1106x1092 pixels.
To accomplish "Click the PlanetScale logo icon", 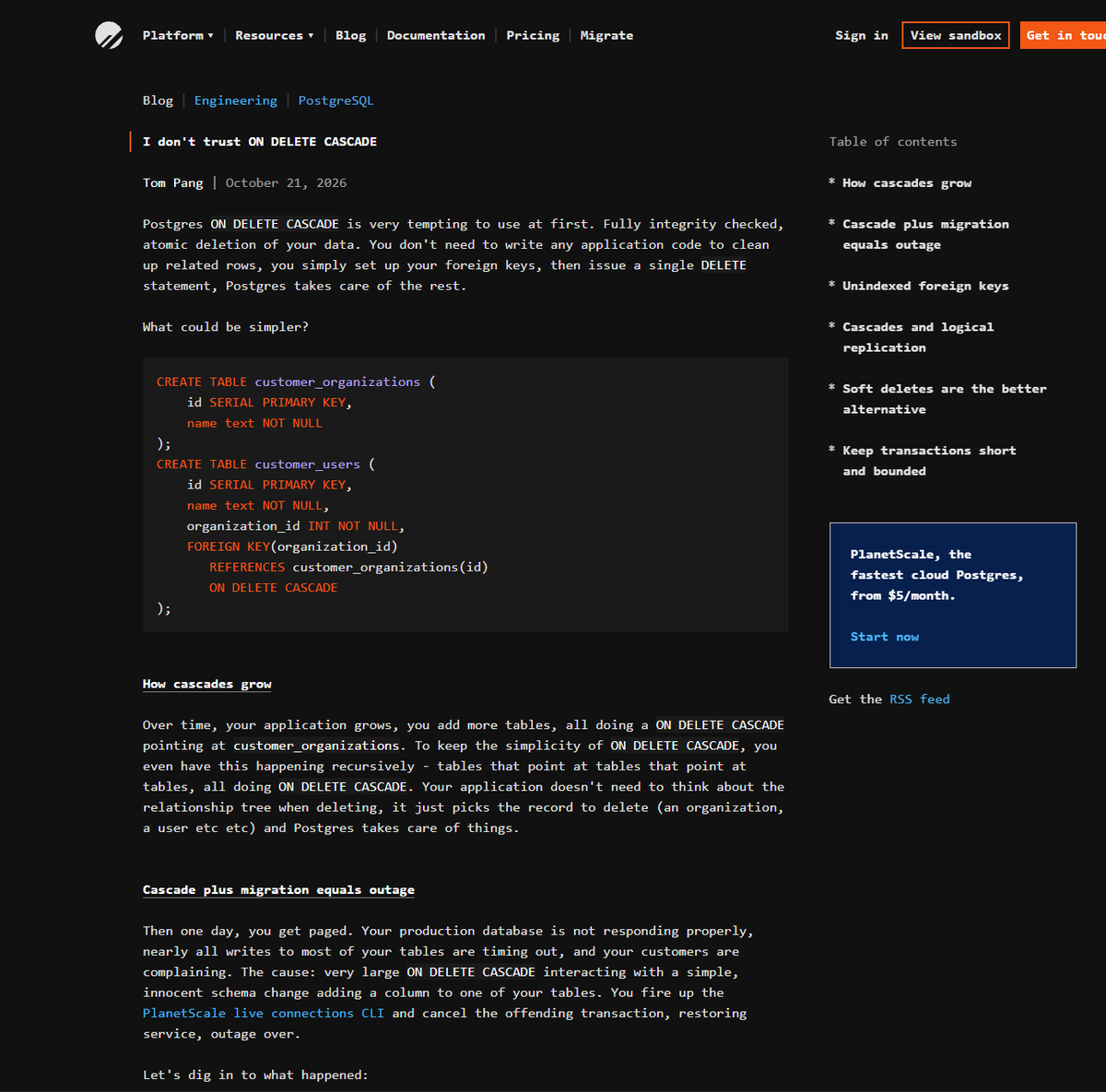I will [x=109, y=35].
